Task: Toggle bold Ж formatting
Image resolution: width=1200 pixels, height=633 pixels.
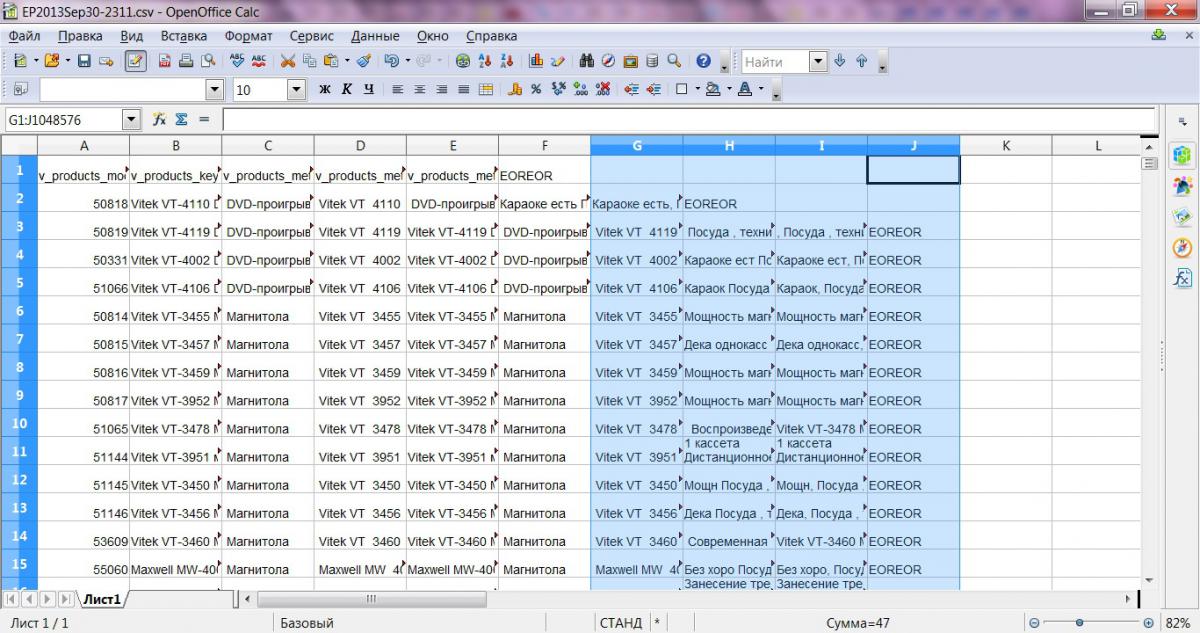Action: click(x=325, y=89)
